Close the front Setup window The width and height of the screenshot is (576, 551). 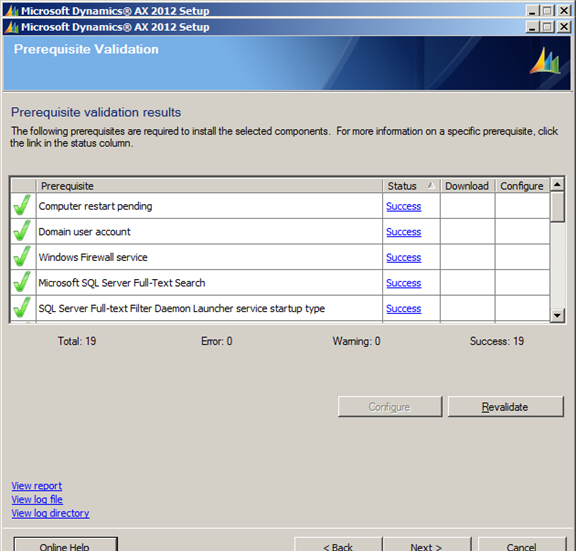564,27
